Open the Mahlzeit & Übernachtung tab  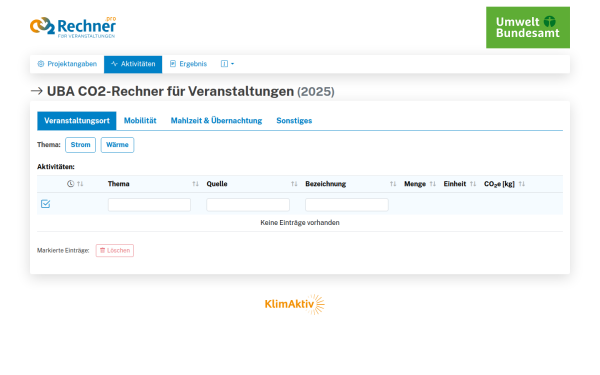[x=216, y=121]
